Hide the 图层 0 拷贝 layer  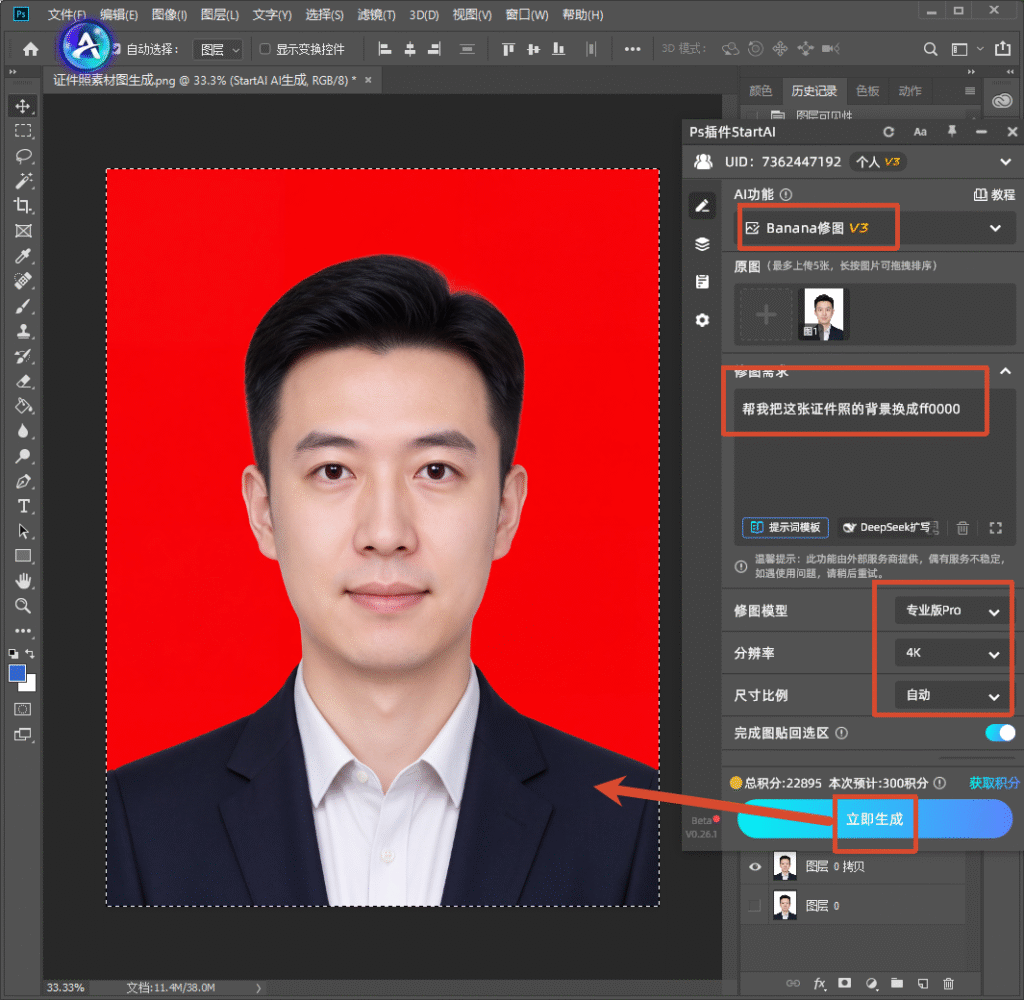coord(755,867)
